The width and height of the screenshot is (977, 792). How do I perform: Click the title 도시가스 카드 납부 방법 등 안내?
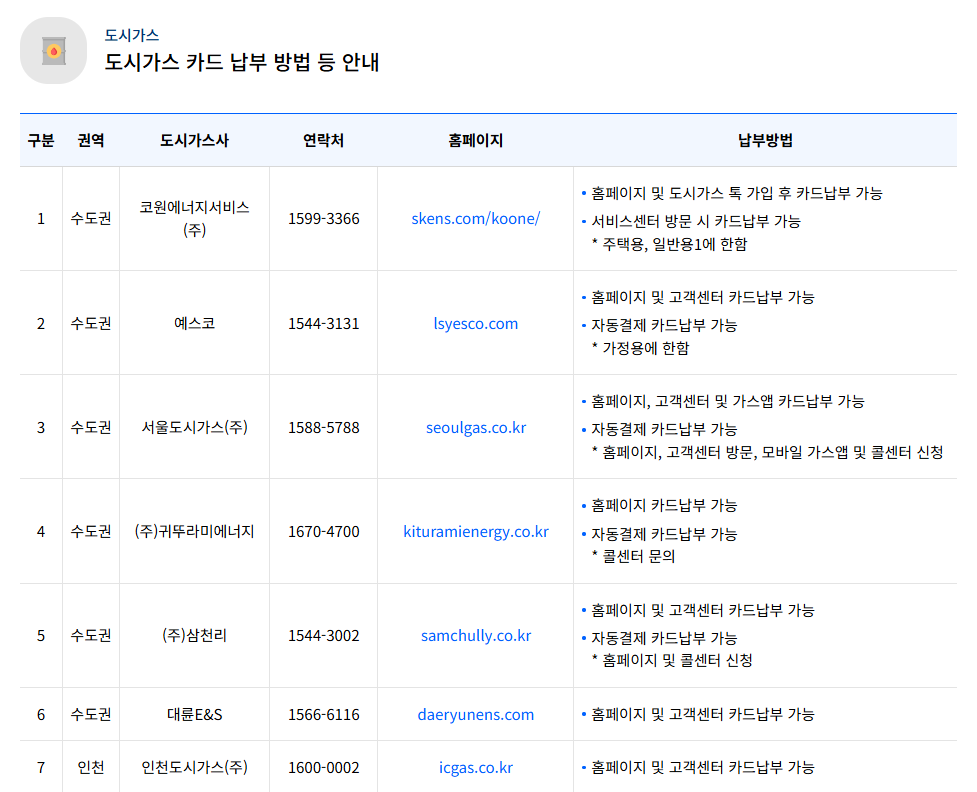coord(242,62)
